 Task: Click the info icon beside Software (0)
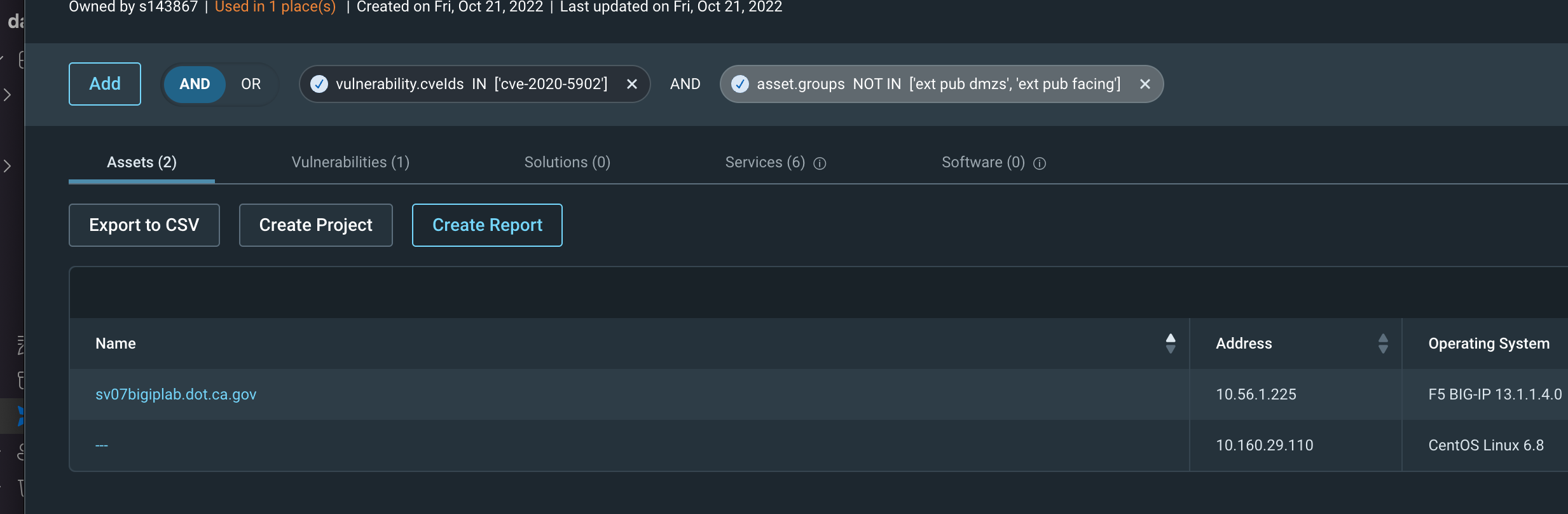point(1040,164)
